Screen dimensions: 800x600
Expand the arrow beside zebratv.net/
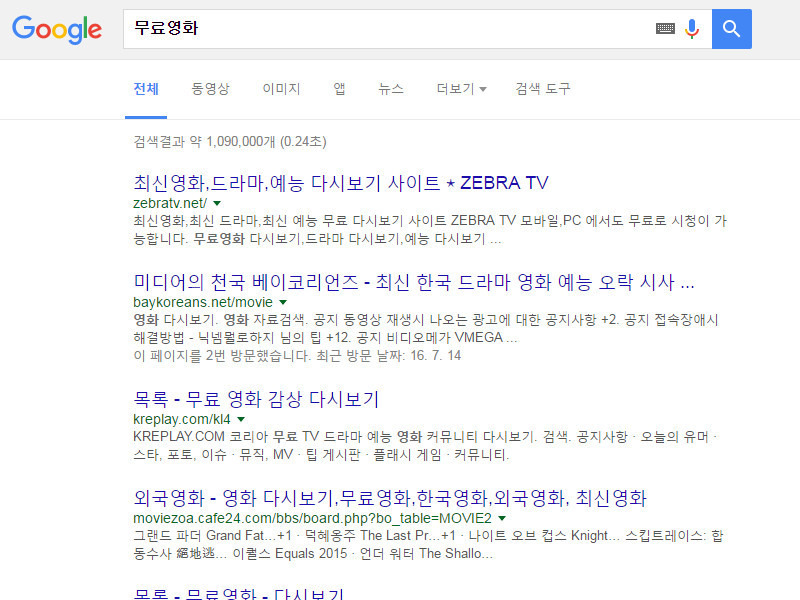(x=217, y=203)
